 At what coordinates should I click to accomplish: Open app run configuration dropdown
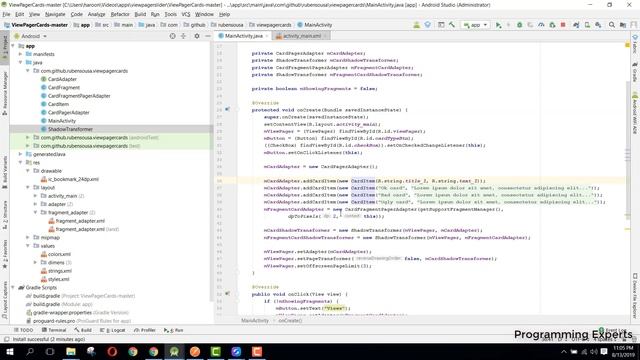[x=476, y=25]
